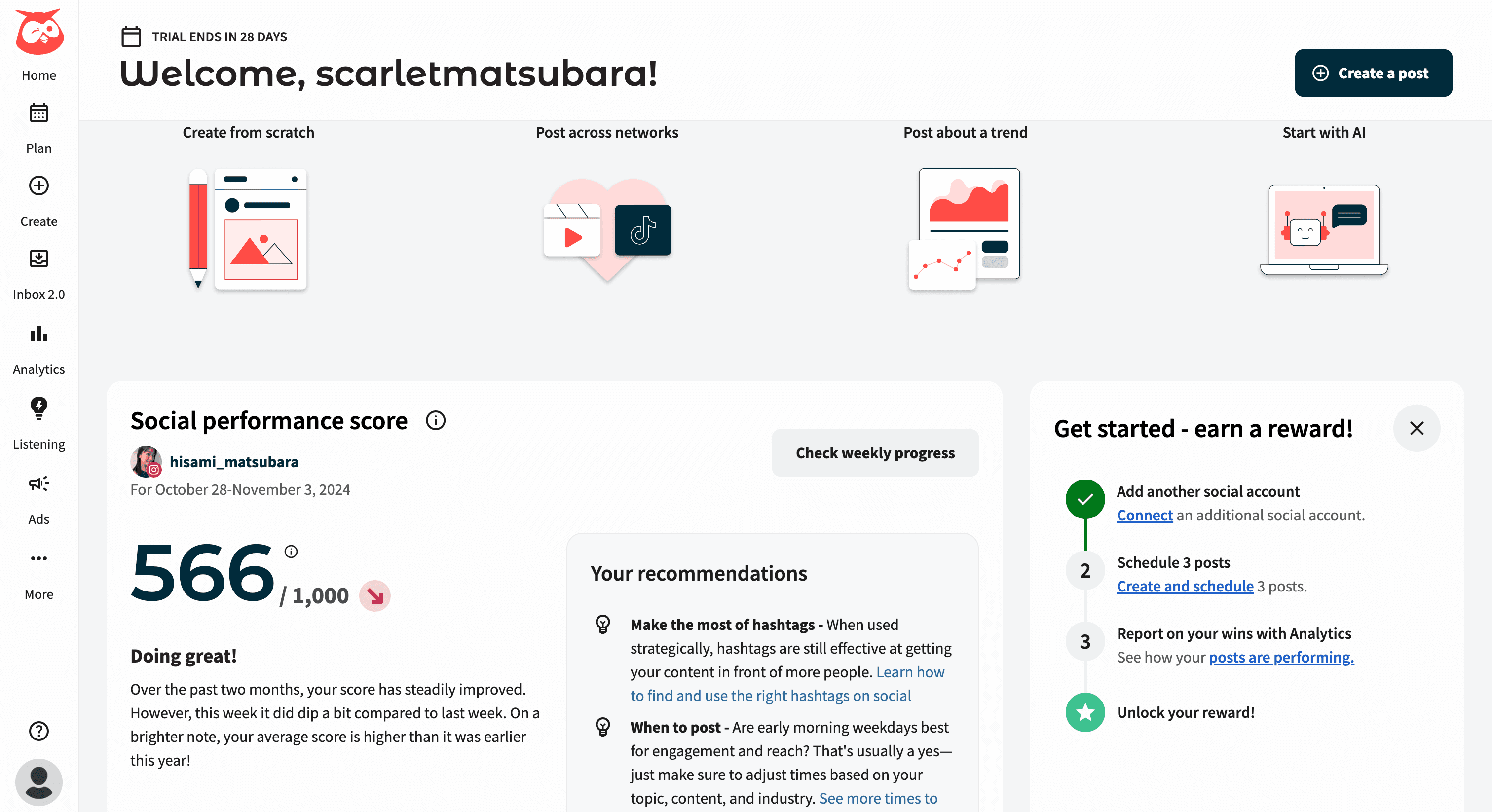Open Inbox 2.0 from the sidebar
This screenshot has width=1492, height=812.
point(39,259)
